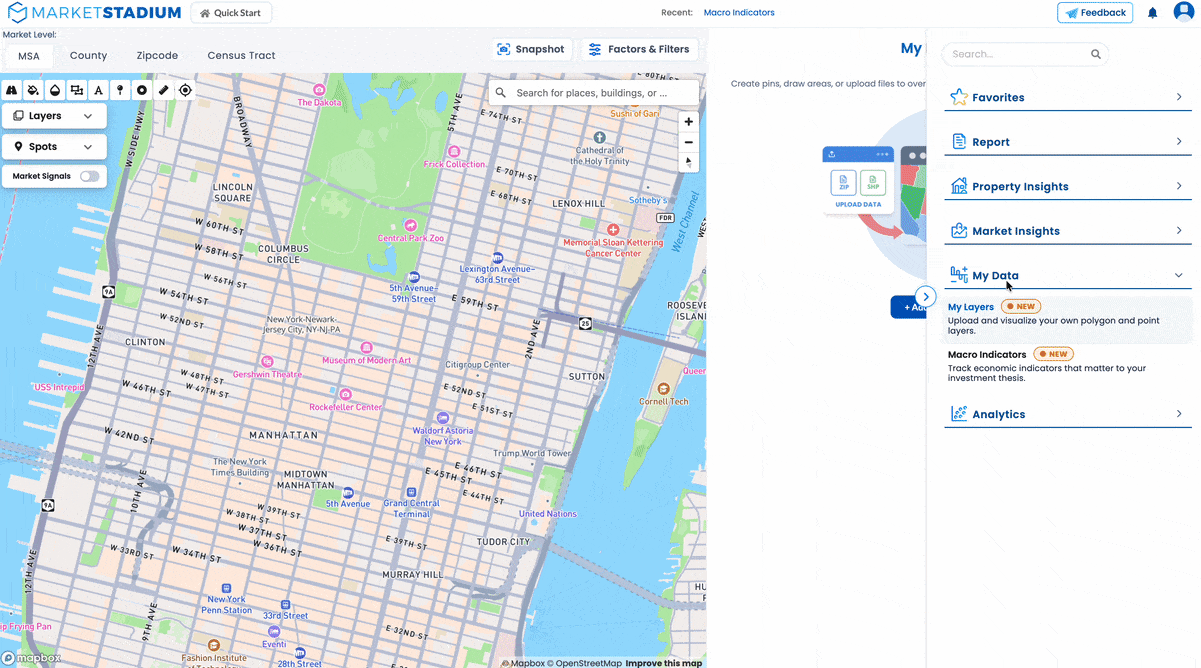Open the recent Macro Indicators link
The image size is (1201, 668).
click(x=739, y=13)
